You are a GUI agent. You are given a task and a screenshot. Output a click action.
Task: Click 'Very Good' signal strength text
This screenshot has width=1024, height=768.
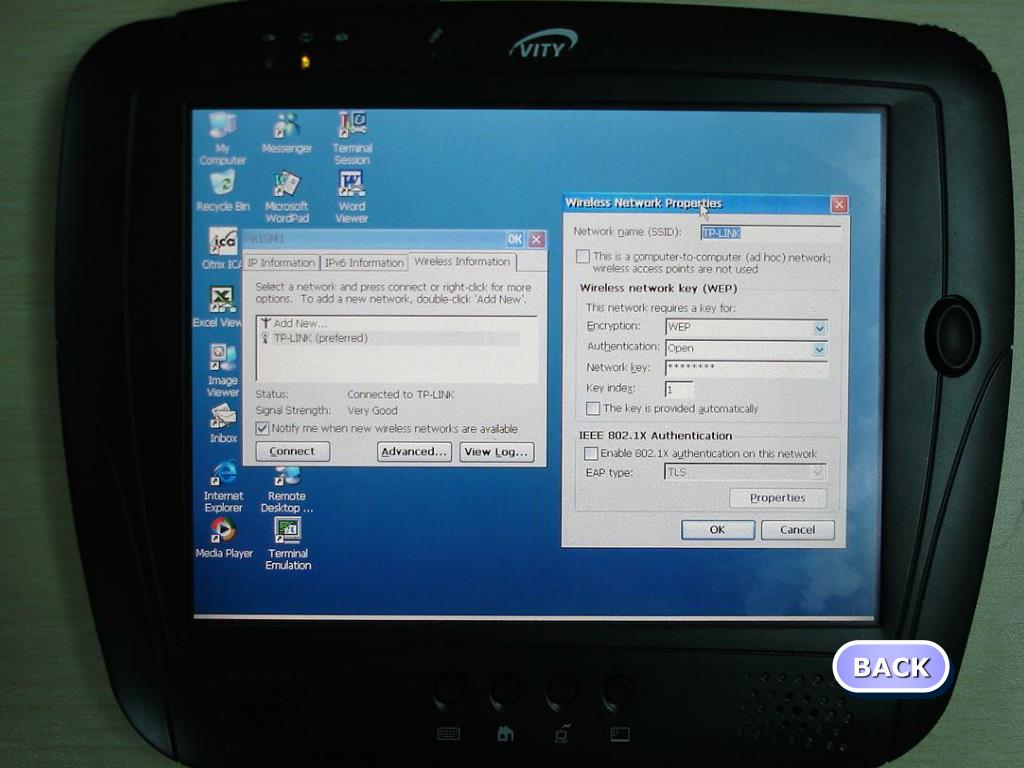372,411
